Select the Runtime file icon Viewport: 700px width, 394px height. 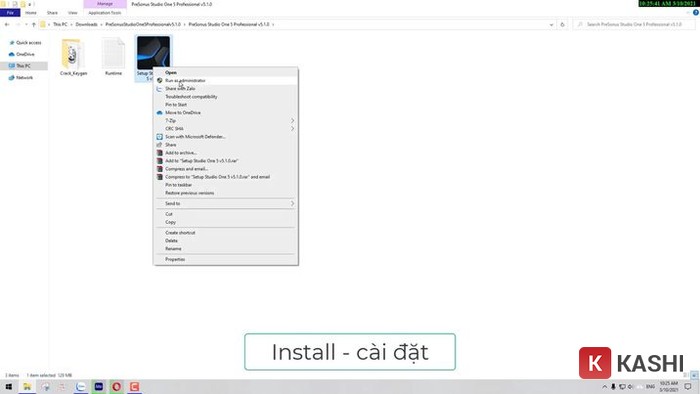coord(113,54)
